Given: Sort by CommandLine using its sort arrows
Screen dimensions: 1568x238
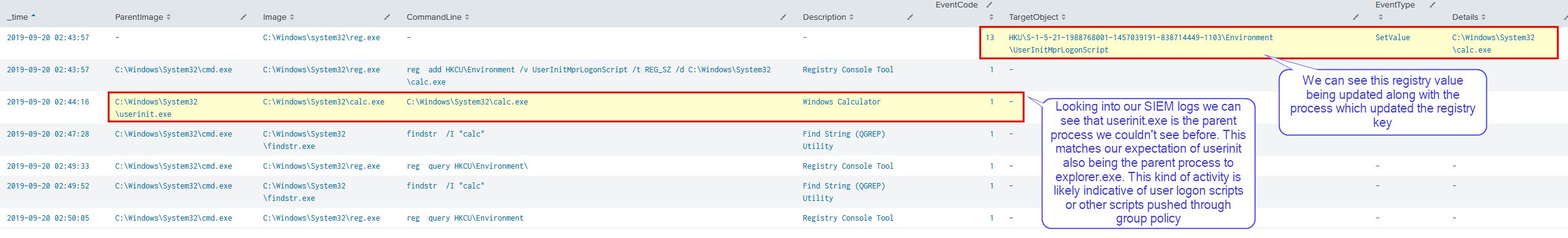Looking at the screenshot, I should (467, 17).
